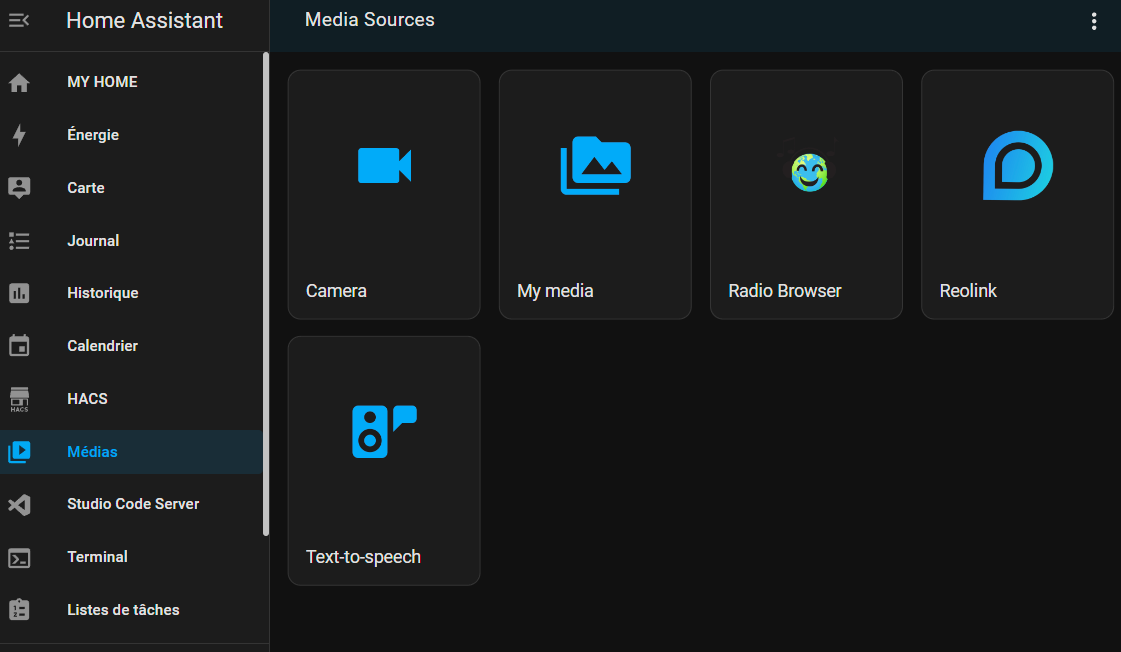Click the Carte map icon
The width and height of the screenshot is (1121, 652).
[19, 188]
